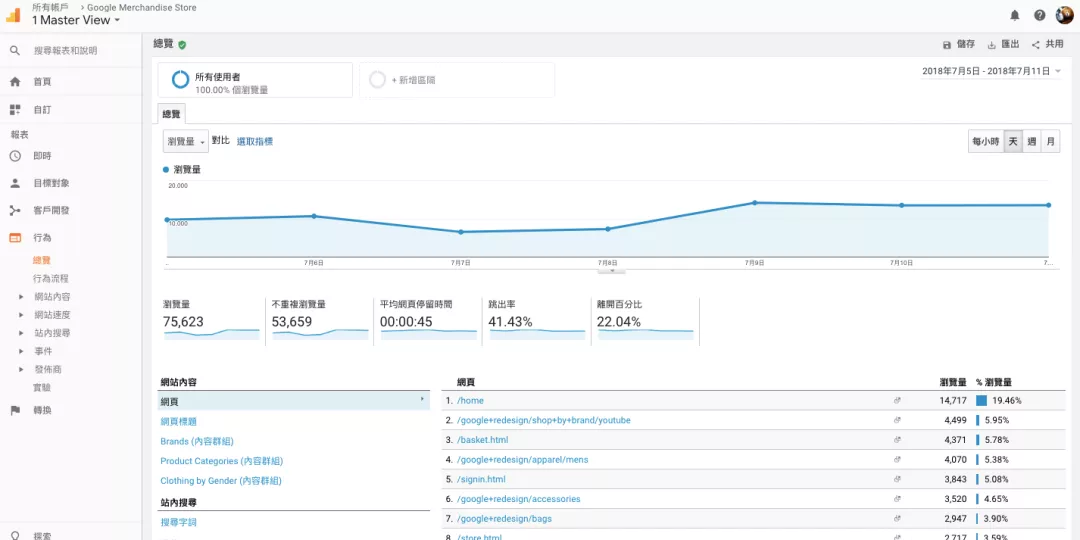Viewport: 1080px width, 540px height.
Task: Click the 行為 behavior icon
Action: pyautogui.click(x=14, y=238)
